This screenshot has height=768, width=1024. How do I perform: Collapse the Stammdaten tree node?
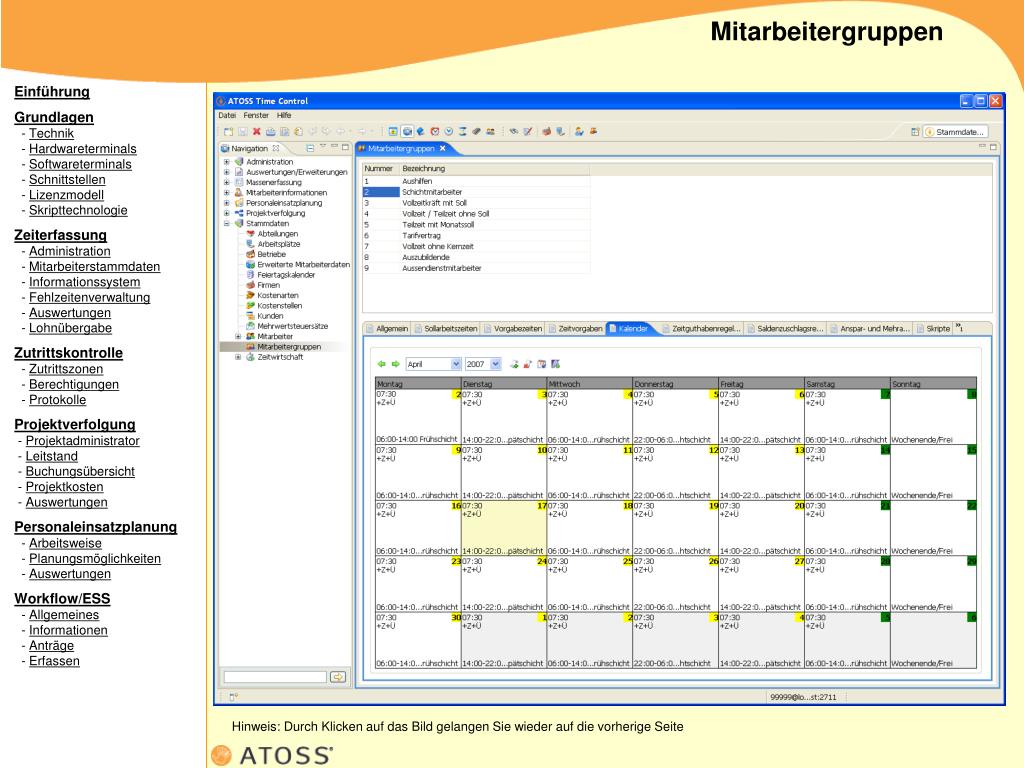(x=227, y=223)
